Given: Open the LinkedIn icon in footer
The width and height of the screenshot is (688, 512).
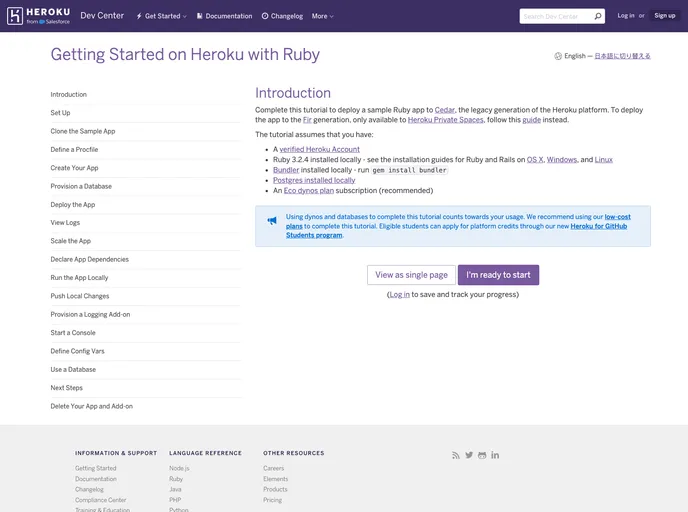Looking at the screenshot, I should [495, 455].
